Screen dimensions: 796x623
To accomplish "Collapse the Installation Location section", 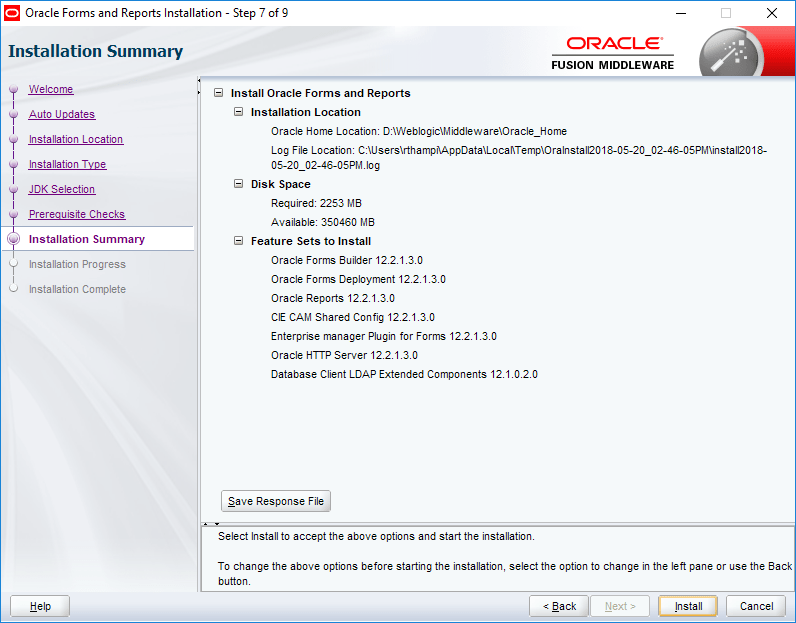I will [x=238, y=112].
